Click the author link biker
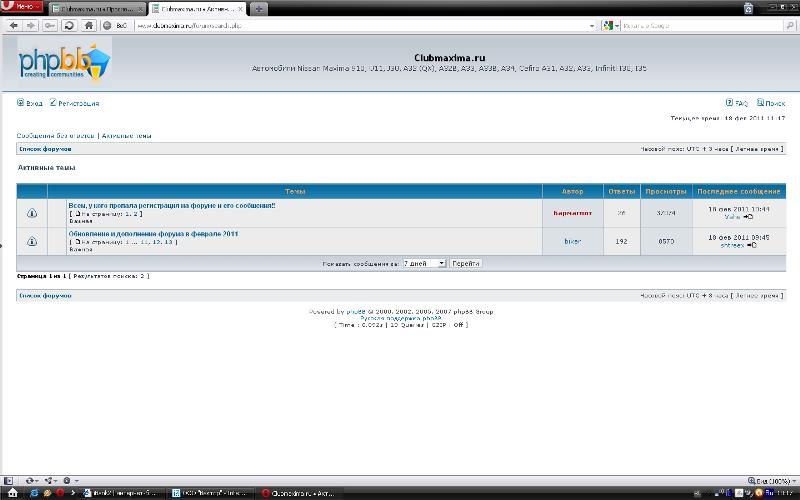The height and width of the screenshot is (500, 800). pyautogui.click(x=572, y=241)
